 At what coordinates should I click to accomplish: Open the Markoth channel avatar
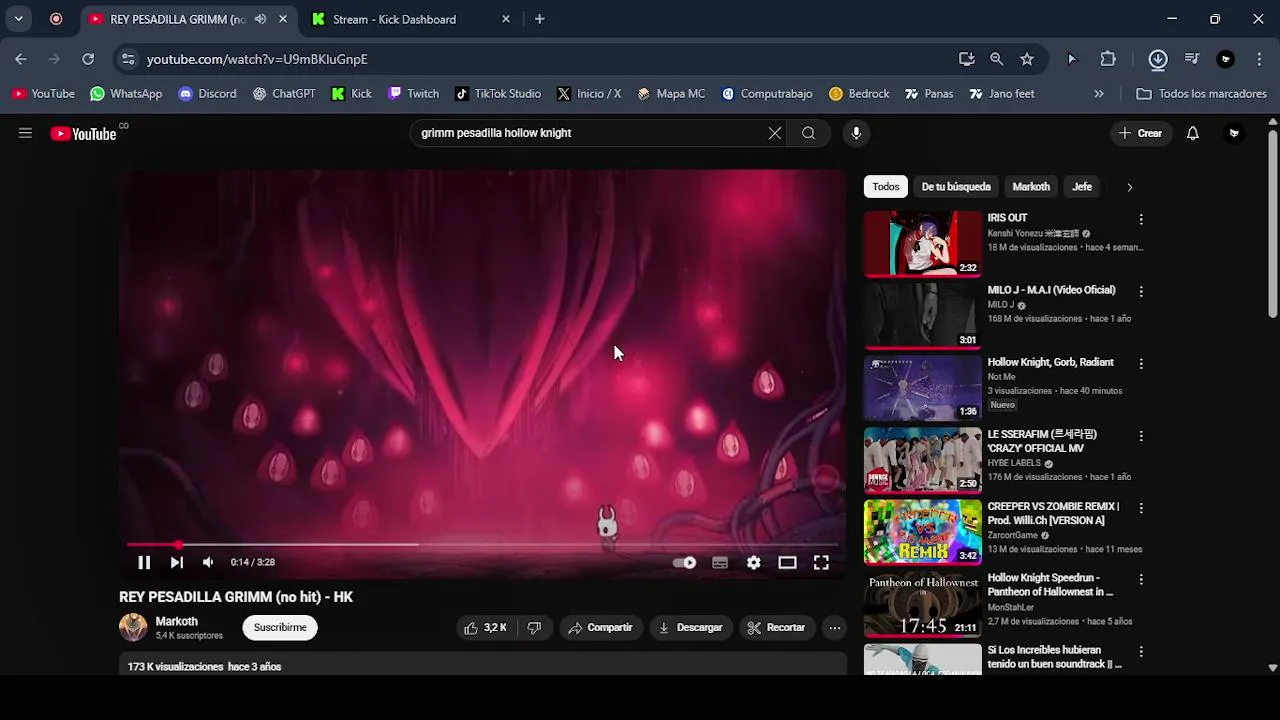tap(133, 628)
